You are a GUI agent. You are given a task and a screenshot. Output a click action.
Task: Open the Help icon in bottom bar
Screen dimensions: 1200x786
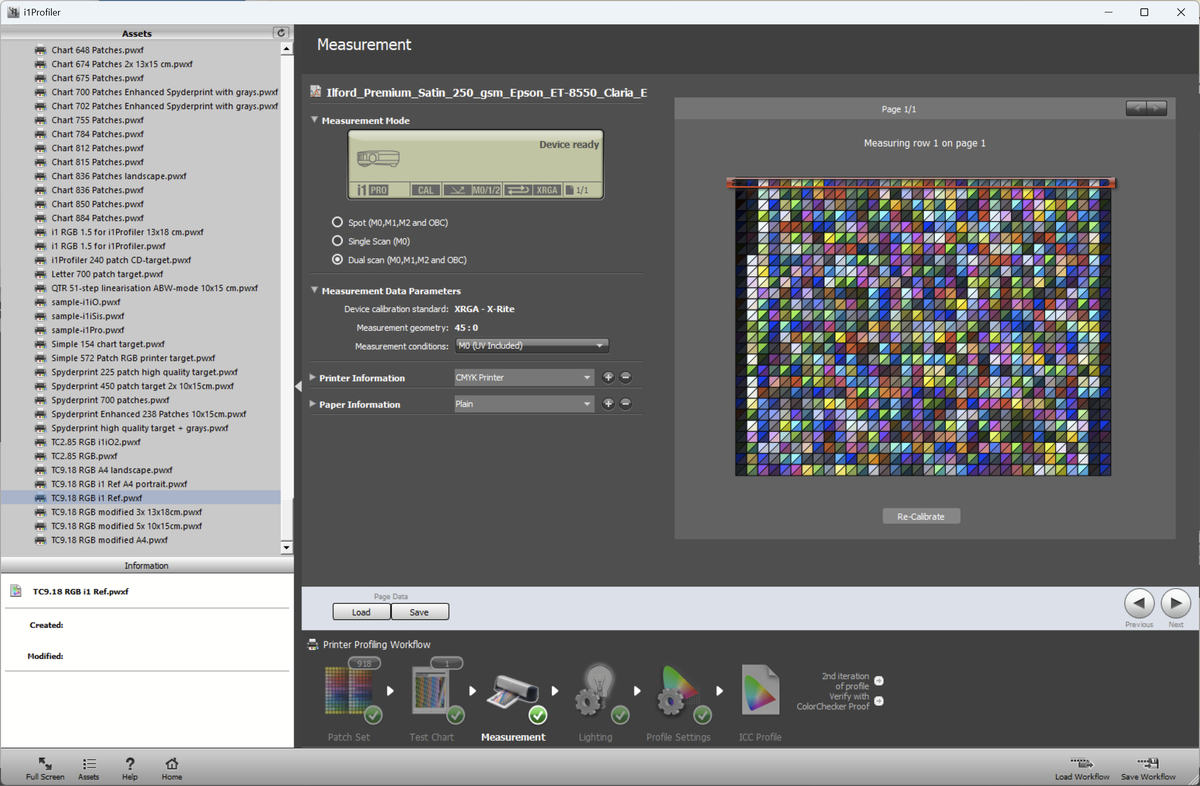[130, 766]
